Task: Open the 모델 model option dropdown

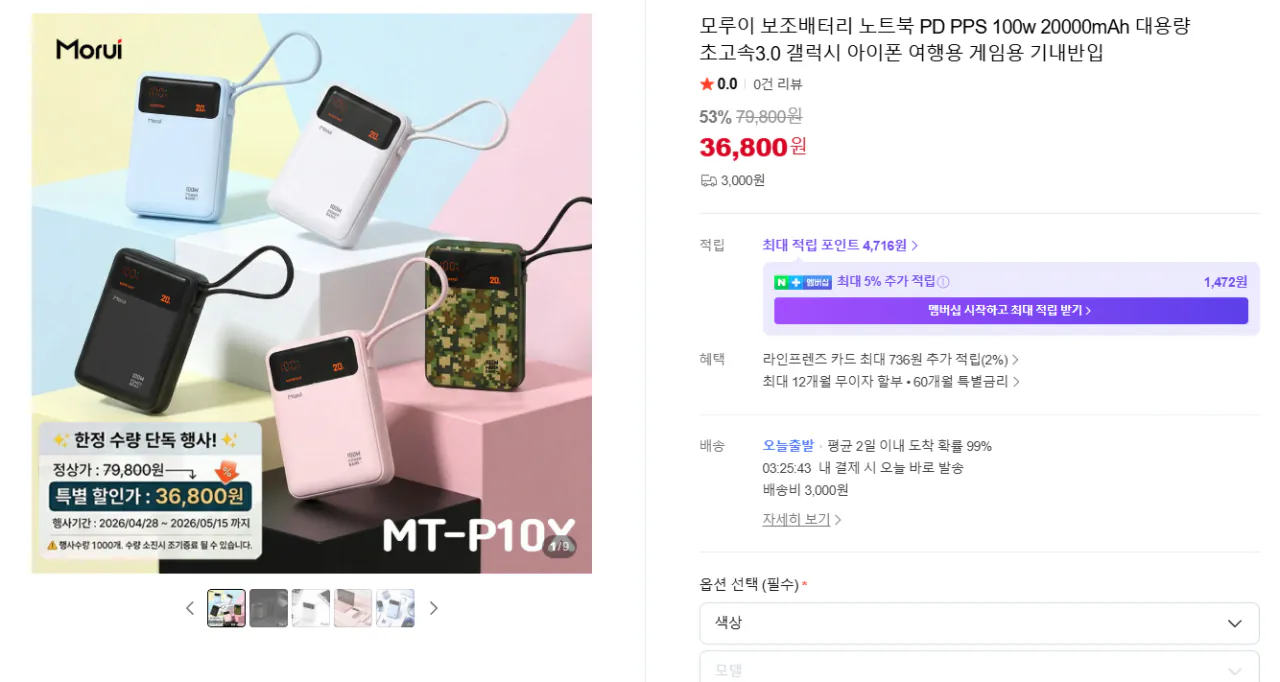Action: pos(978,670)
